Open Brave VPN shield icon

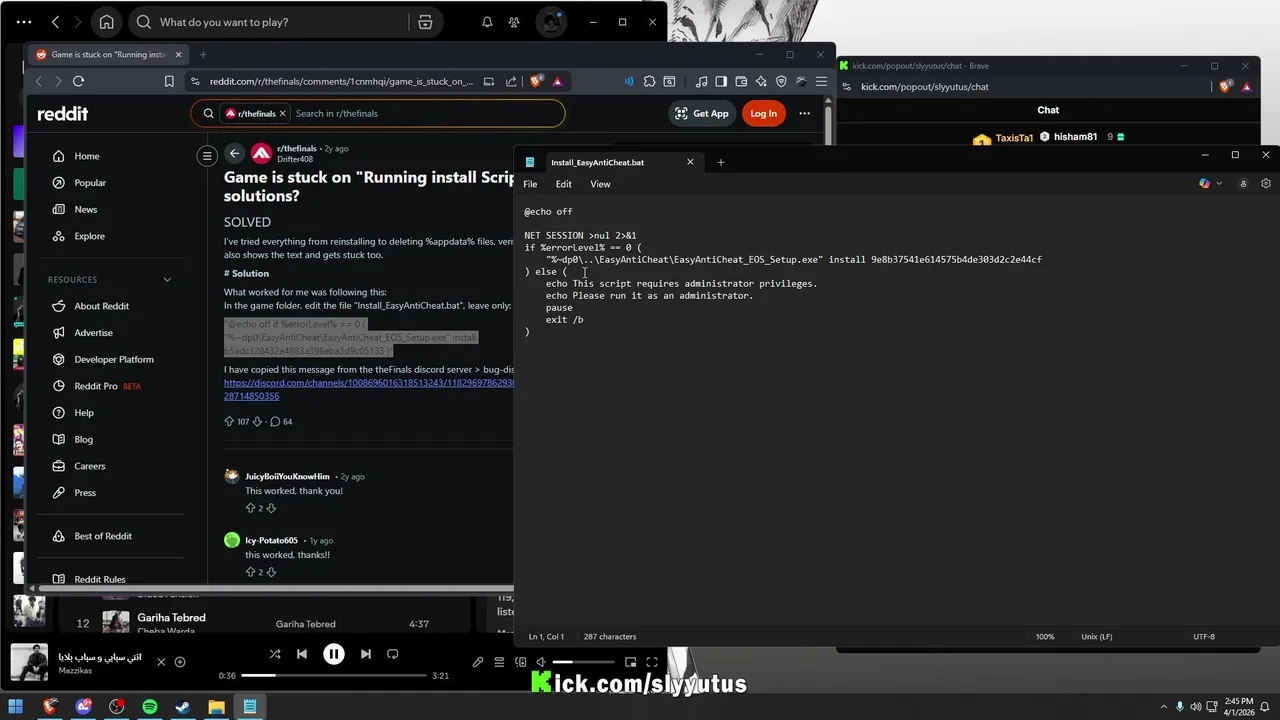pos(781,82)
